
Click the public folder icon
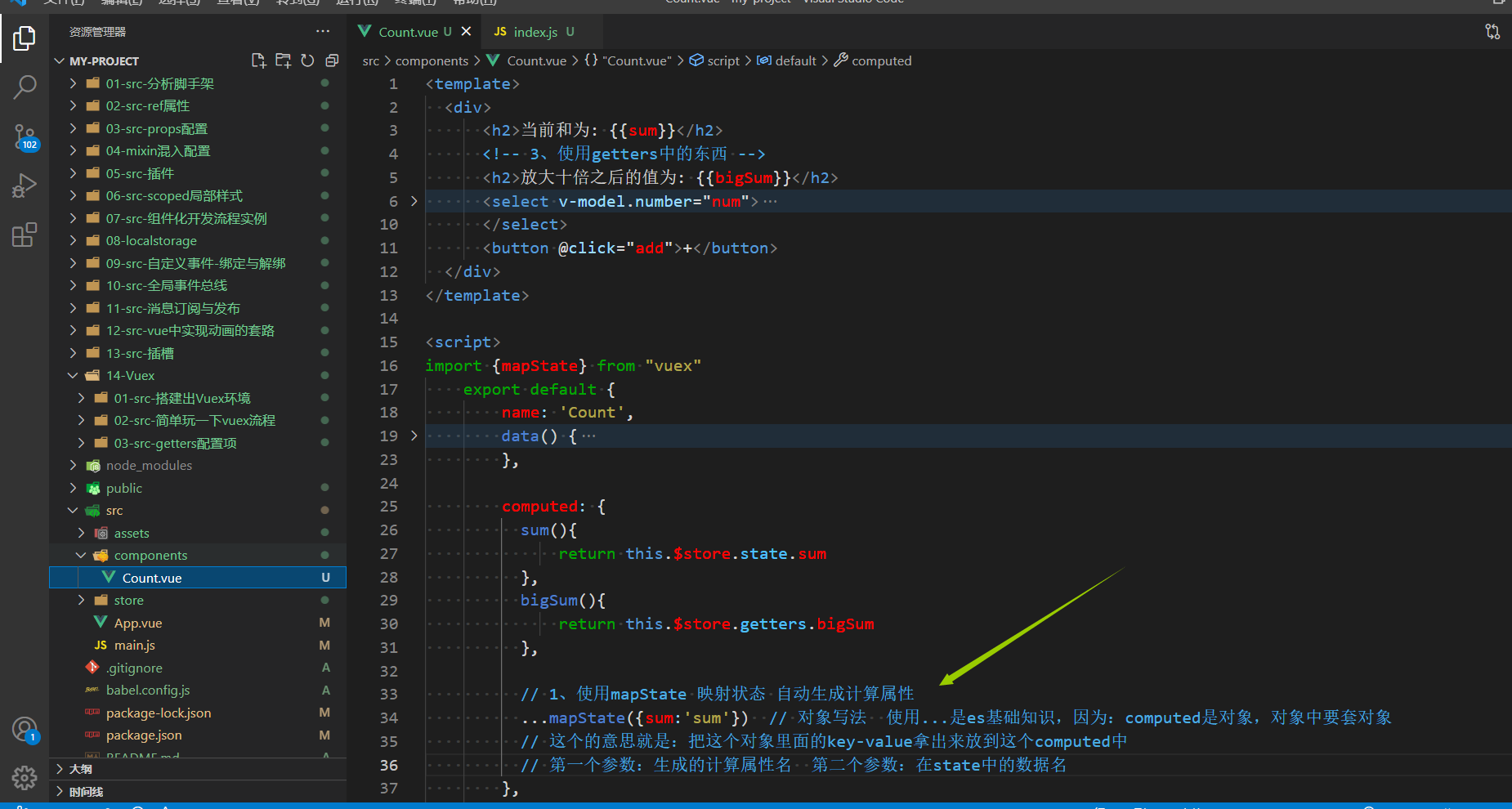pos(93,488)
